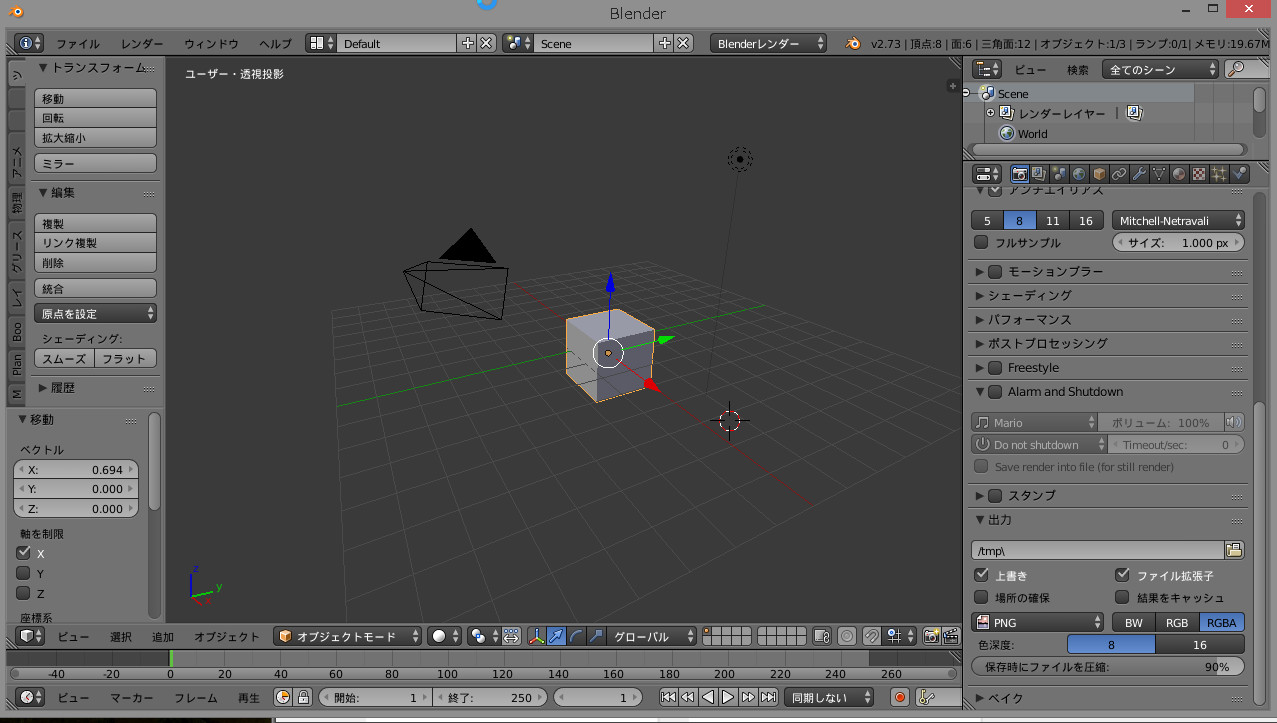Click the record auto-keyframe button in timeline
The width and height of the screenshot is (1277, 723).
[x=900, y=697]
